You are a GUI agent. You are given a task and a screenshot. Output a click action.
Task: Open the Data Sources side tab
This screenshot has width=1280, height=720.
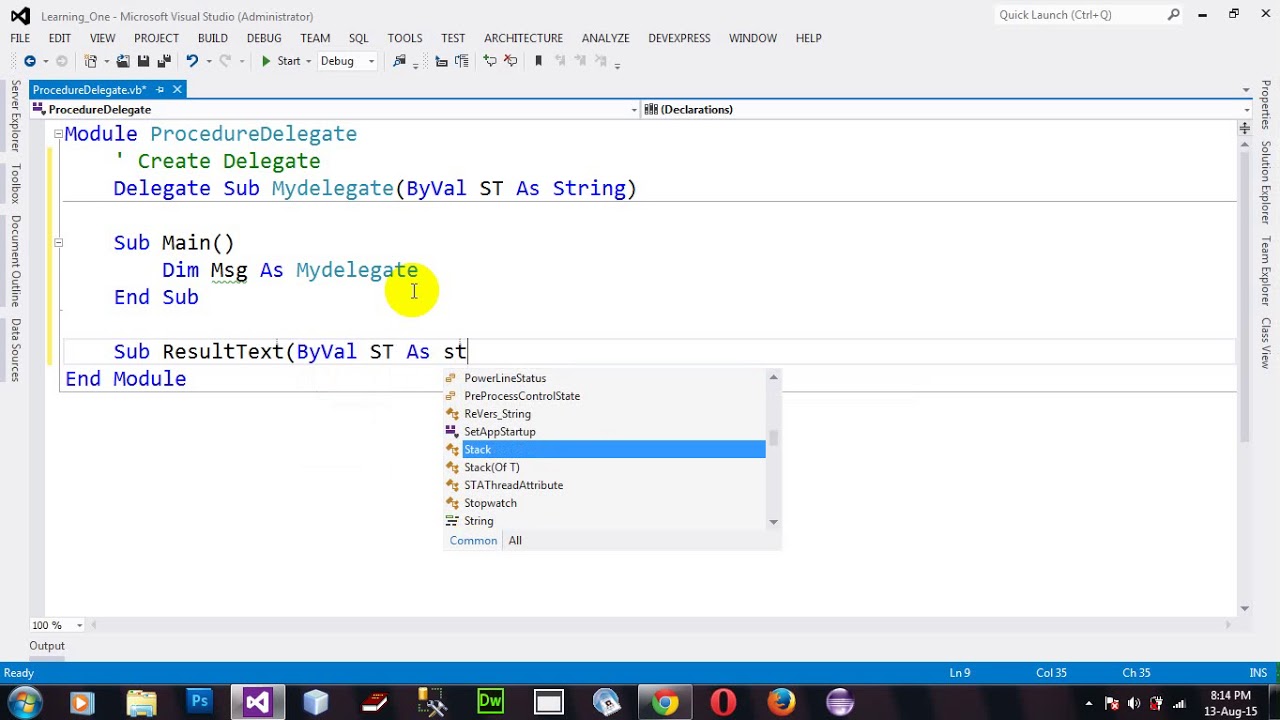point(15,350)
